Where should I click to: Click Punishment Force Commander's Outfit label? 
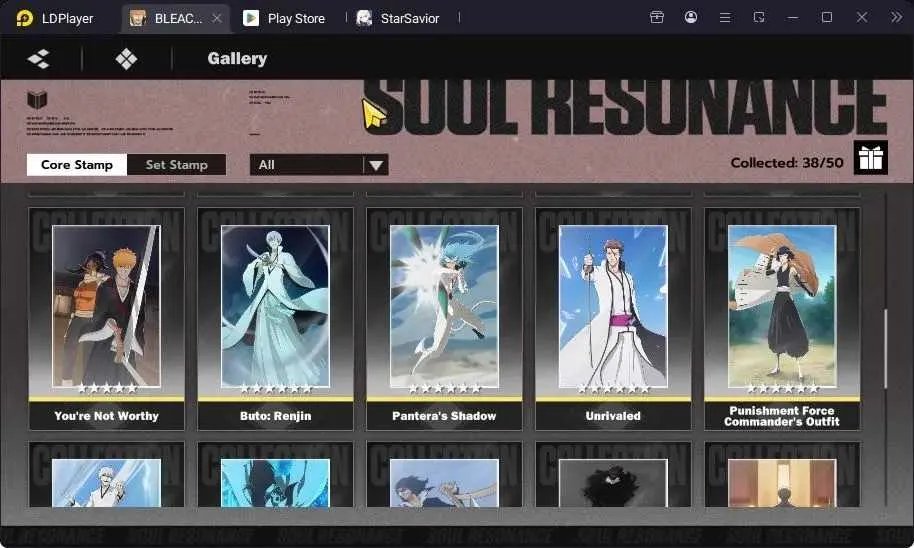pyautogui.click(x=782, y=416)
